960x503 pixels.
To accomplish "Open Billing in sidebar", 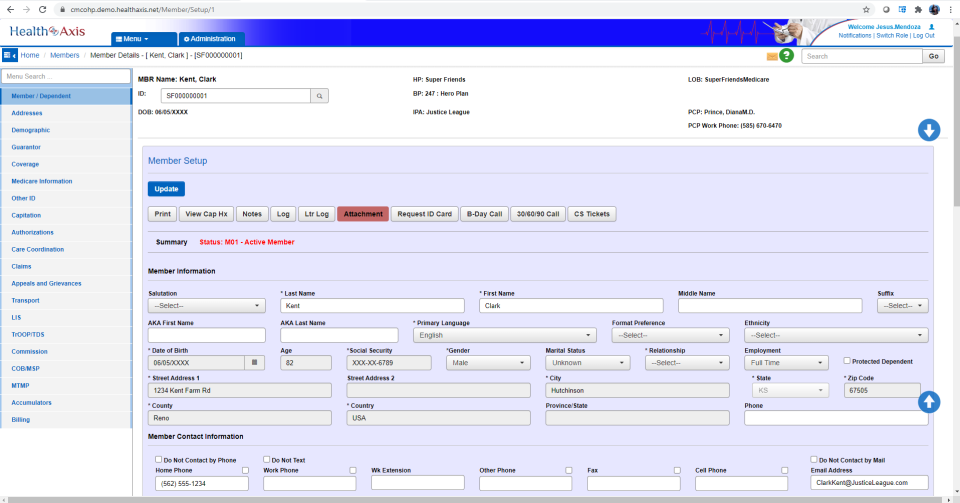I will pyautogui.click(x=21, y=420).
